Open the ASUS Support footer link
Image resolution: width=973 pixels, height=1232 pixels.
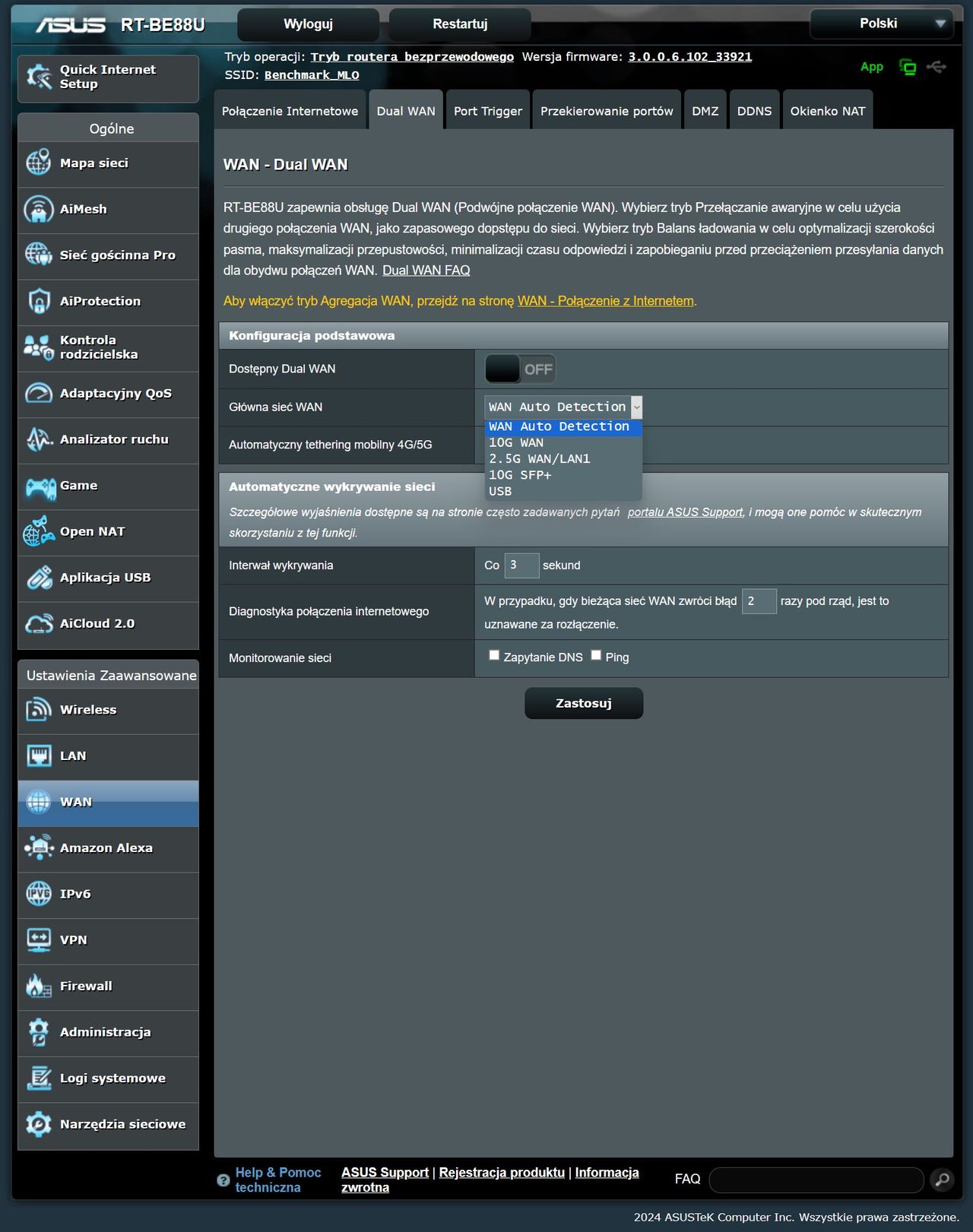pos(385,1173)
